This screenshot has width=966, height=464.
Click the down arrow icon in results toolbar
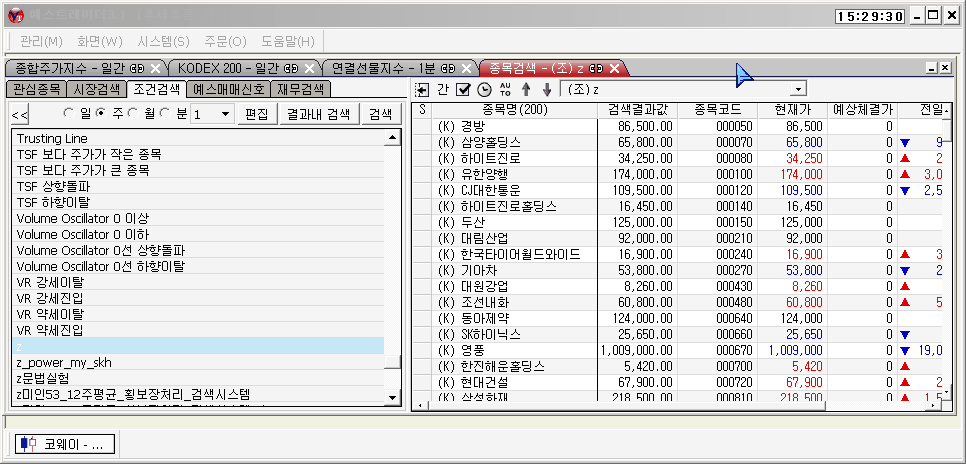(x=546, y=90)
